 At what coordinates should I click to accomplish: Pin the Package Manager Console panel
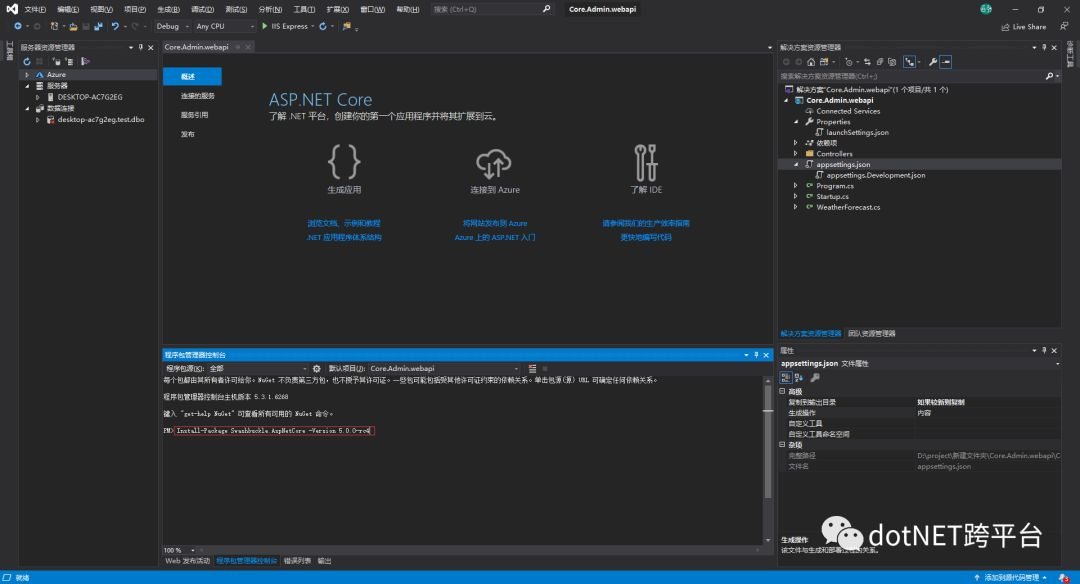coord(756,355)
